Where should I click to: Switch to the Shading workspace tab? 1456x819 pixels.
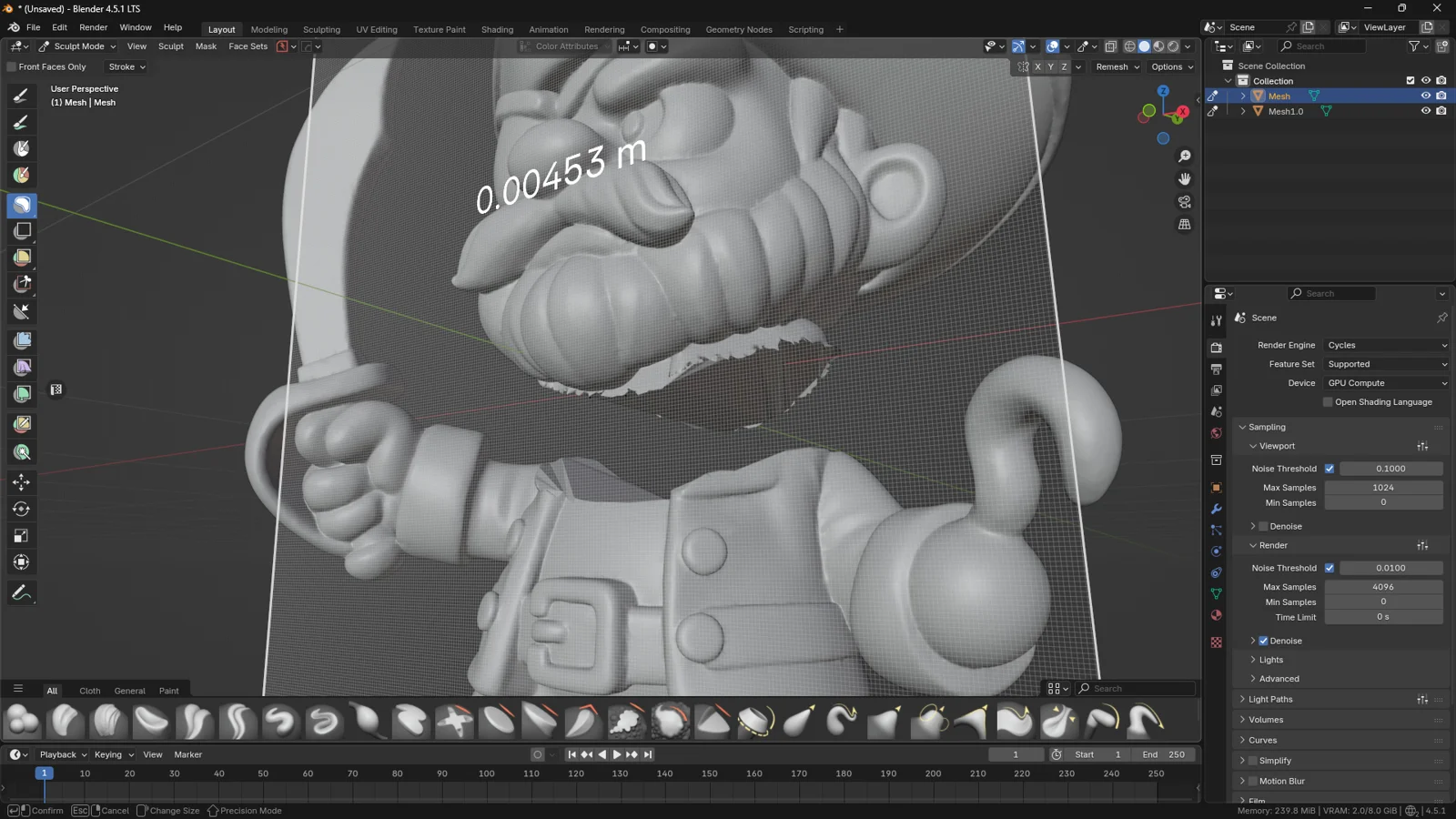(497, 29)
